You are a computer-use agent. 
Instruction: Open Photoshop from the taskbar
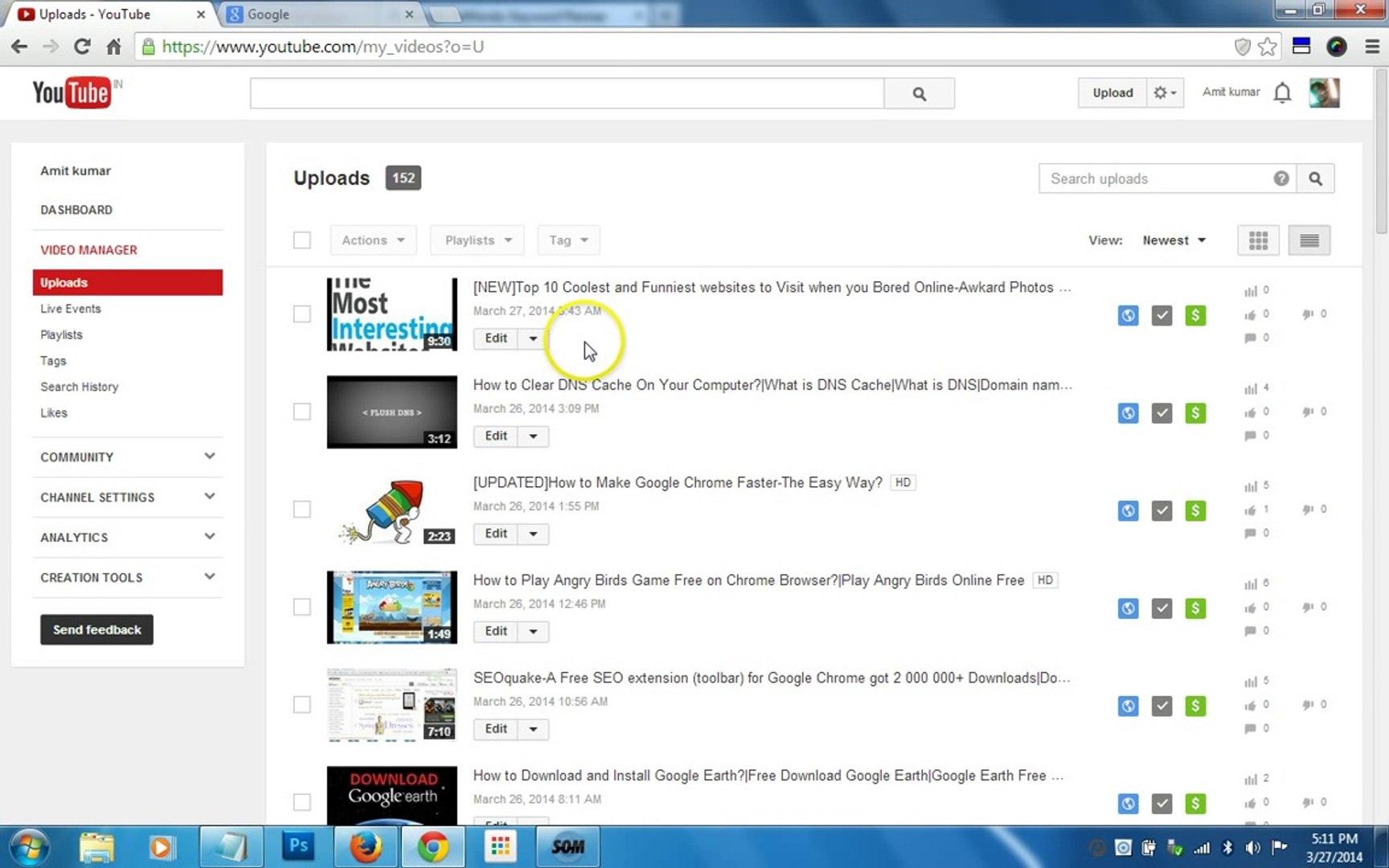coord(298,847)
